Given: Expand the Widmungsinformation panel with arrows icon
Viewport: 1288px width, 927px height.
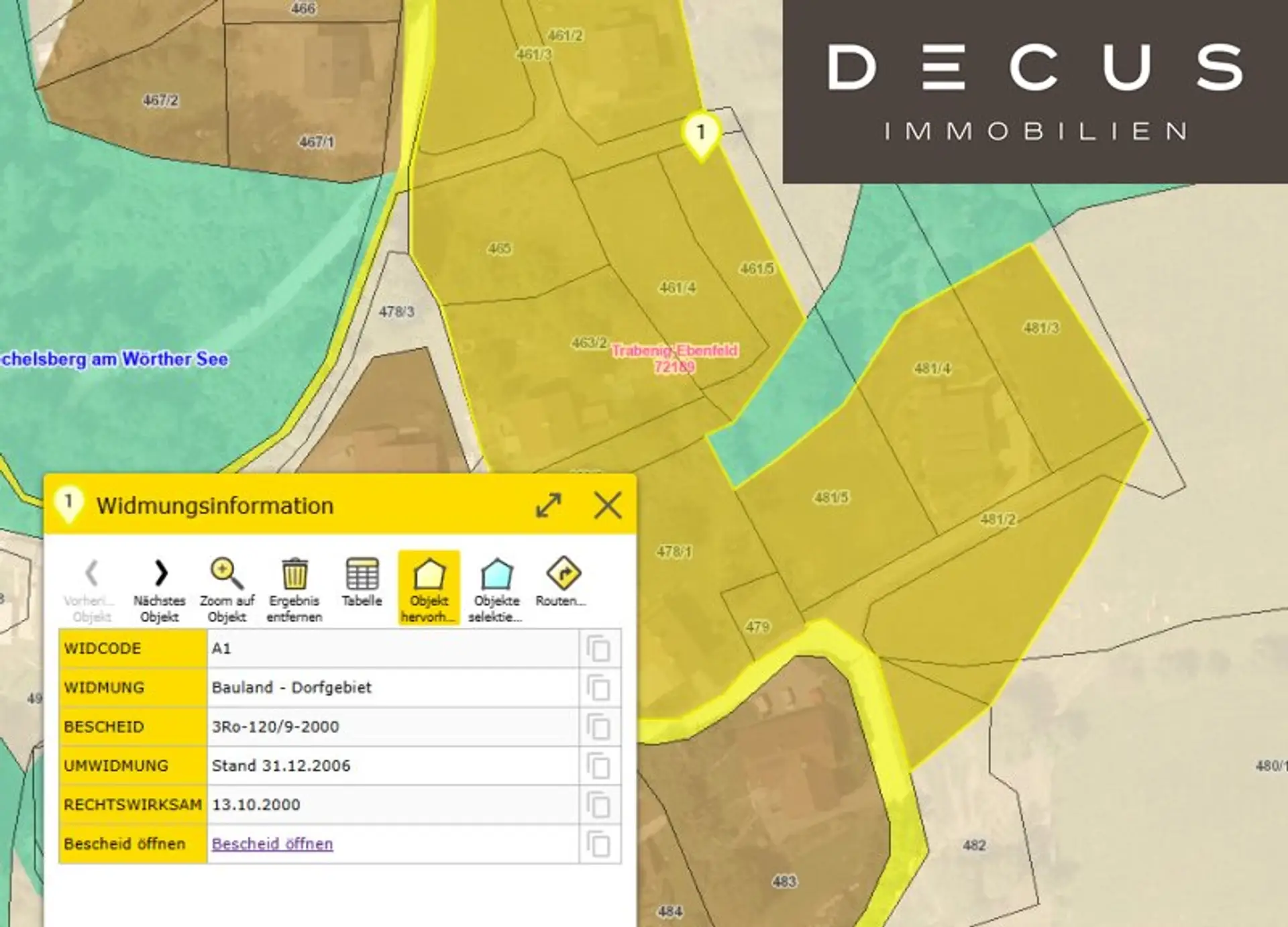Looking at the screenshot, I should point(549,505).
